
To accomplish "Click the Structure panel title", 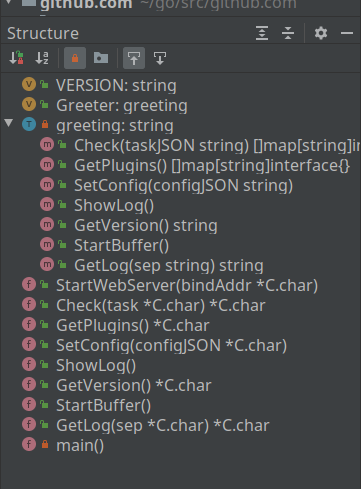I will (43, 33).
